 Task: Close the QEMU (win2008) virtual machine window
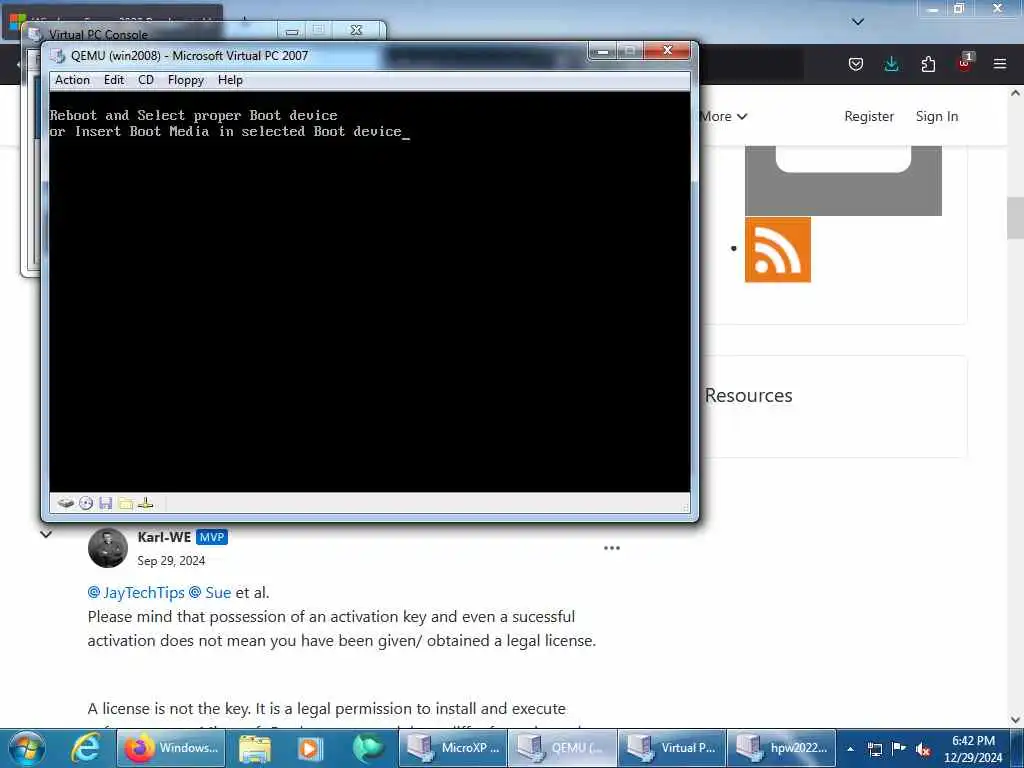coord(667,50)
